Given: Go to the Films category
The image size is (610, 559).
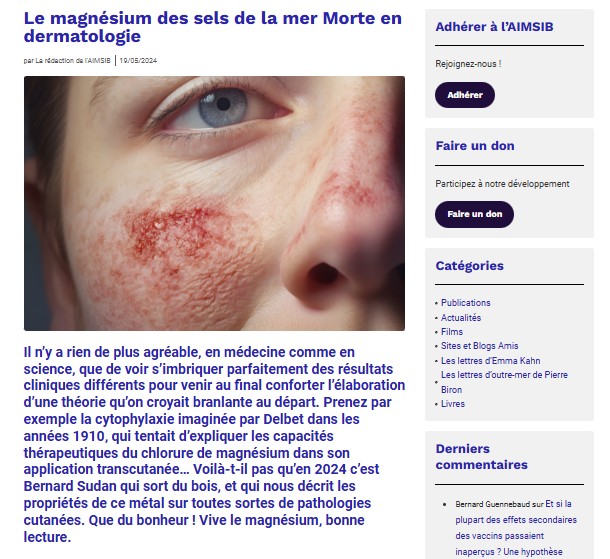Looking at the screenshot, I should tap(452, 332).
